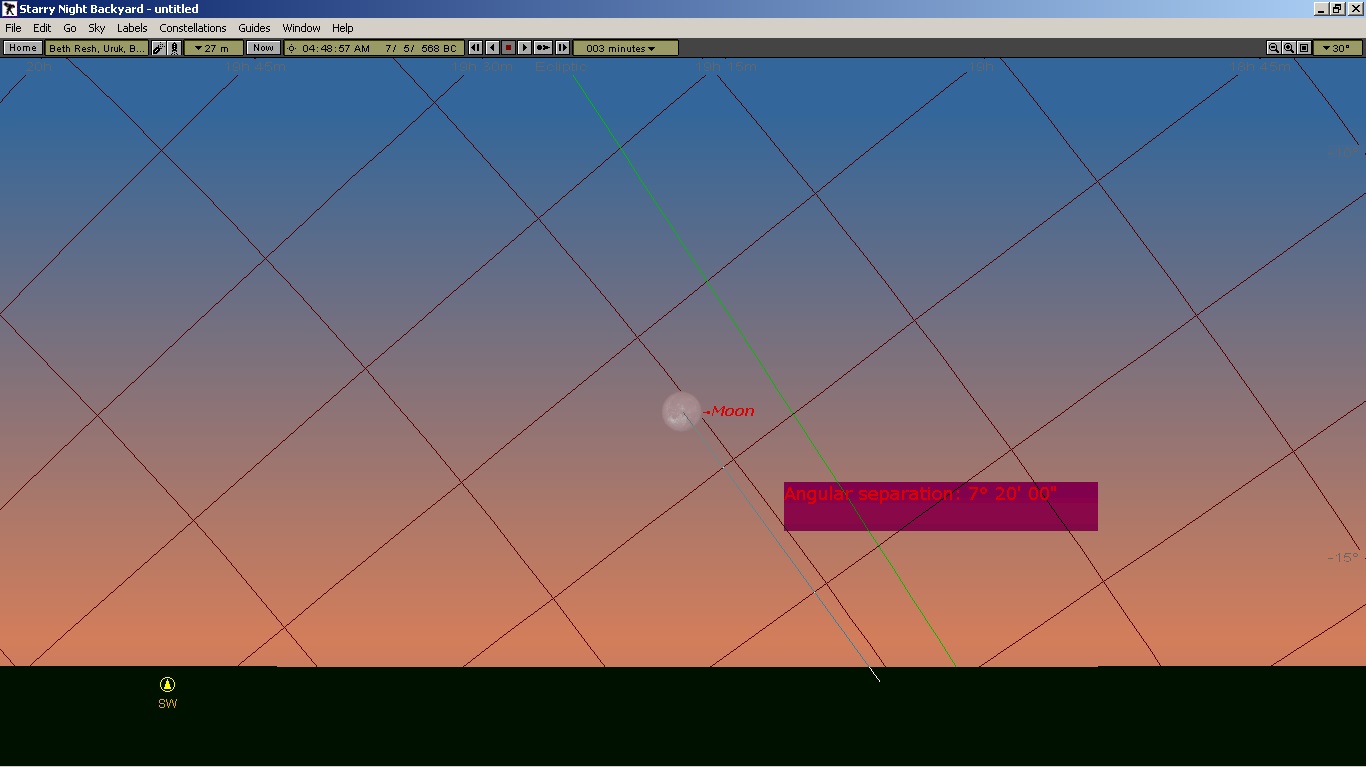The image size is (1366, 768).
Task: Click the Starry Night app icon in title bar
Action: coord(9,8)
